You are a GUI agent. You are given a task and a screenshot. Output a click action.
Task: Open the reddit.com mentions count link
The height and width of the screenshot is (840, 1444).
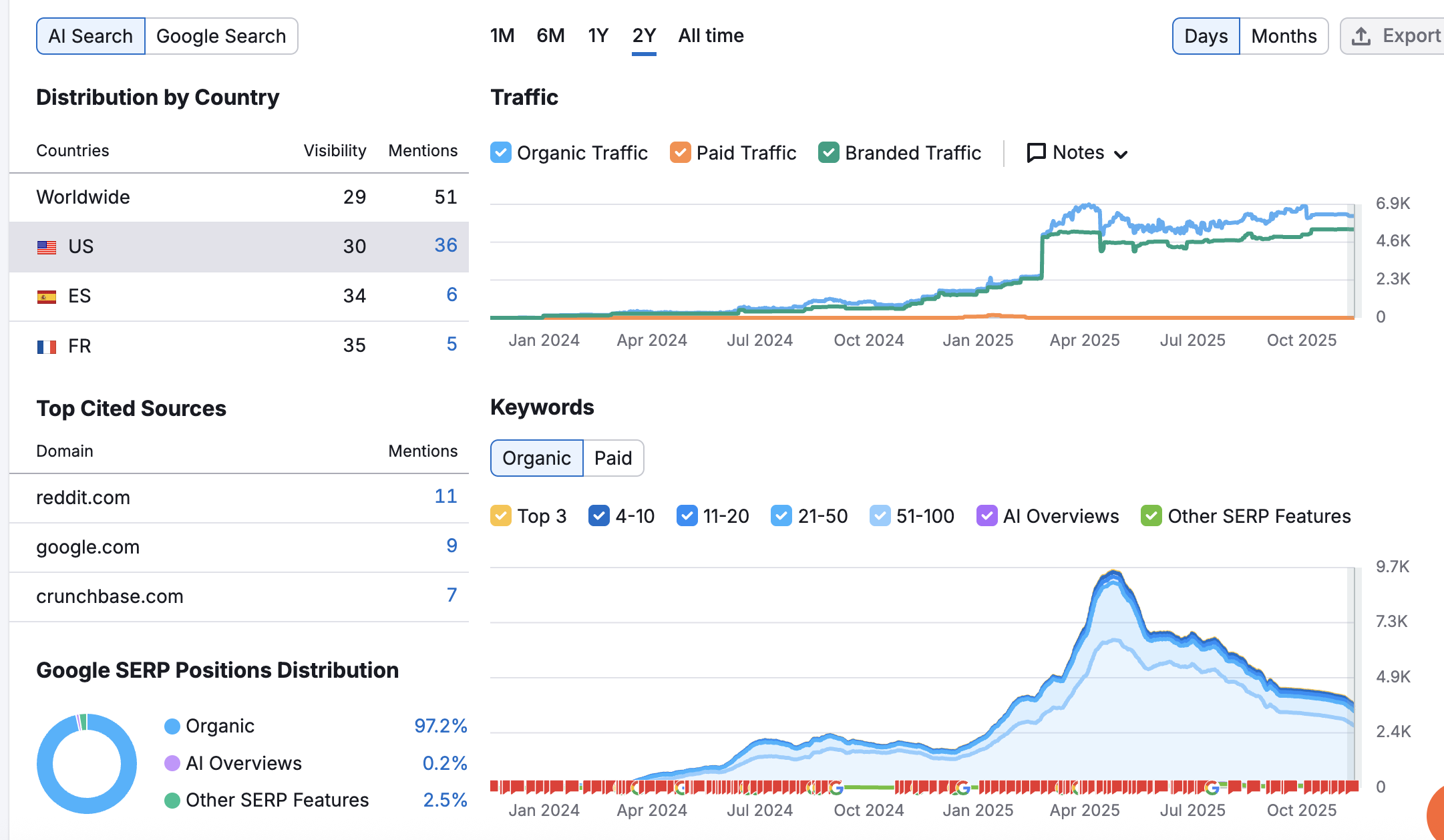[445, 496]
